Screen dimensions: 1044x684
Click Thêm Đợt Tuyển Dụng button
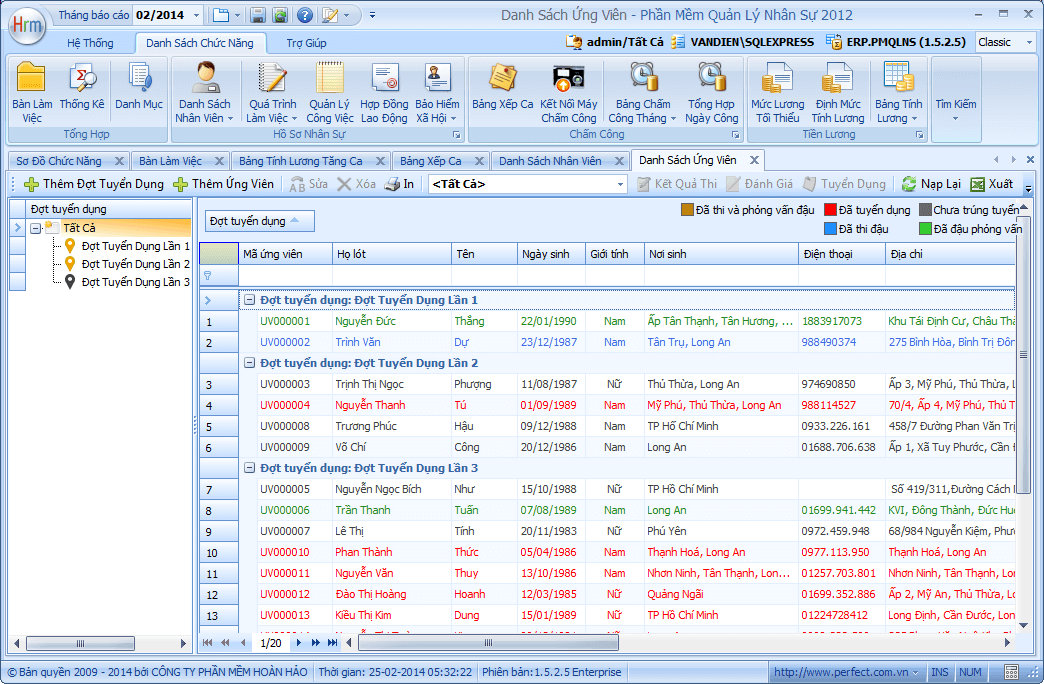point(93,184)
